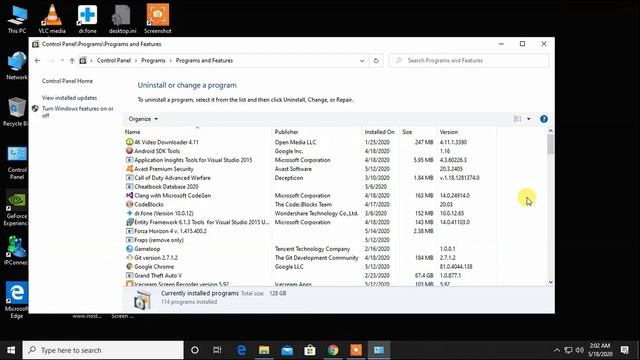Screen dimensions: 640x360
Task: Open Control Panel desktop icon
Action: 17,163
